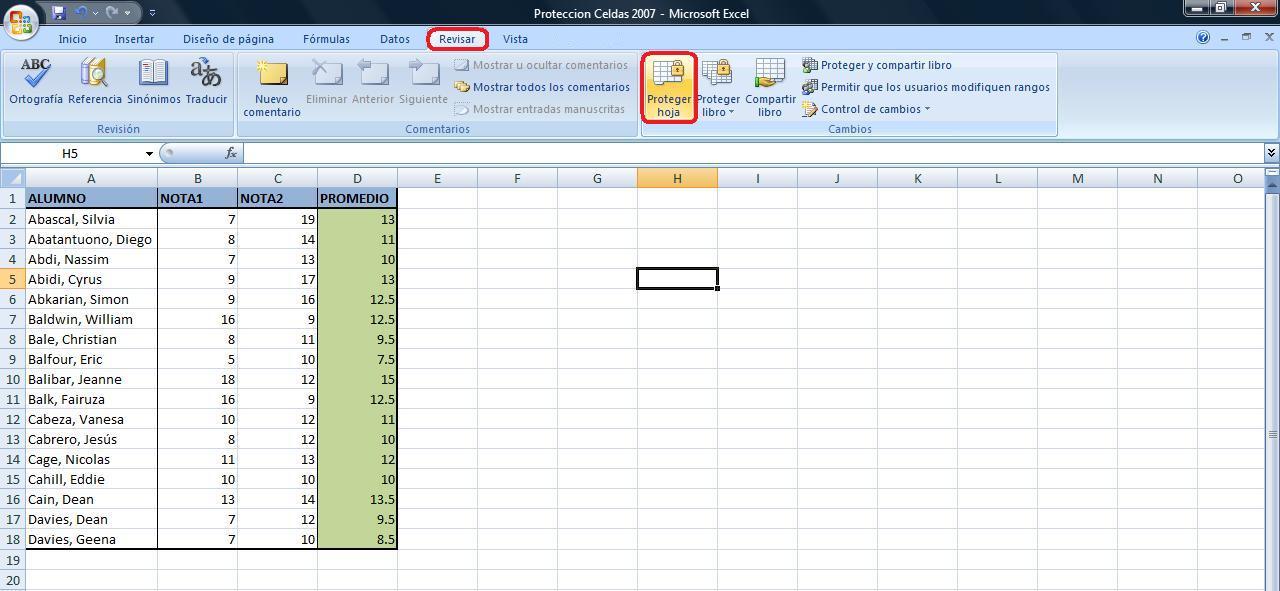Run the Ortografía spell check
This screenshot has height=591, width=1280.
[36, 82]
